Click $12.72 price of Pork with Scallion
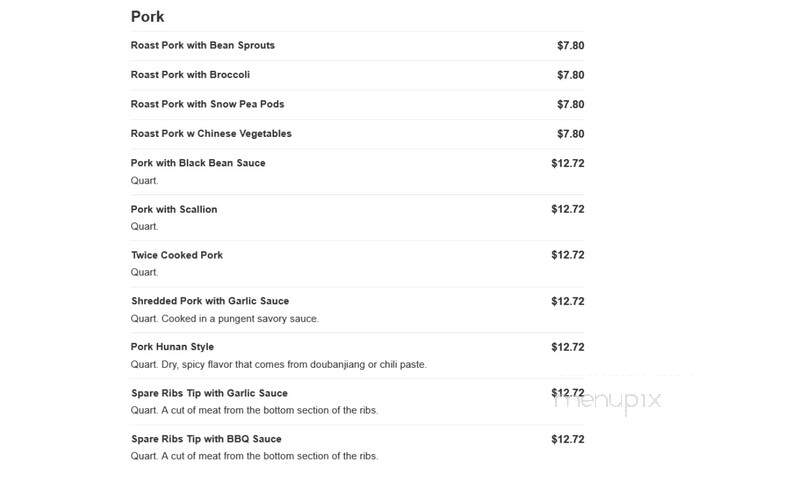The image size is (787, 483). [x=568, y=209]
